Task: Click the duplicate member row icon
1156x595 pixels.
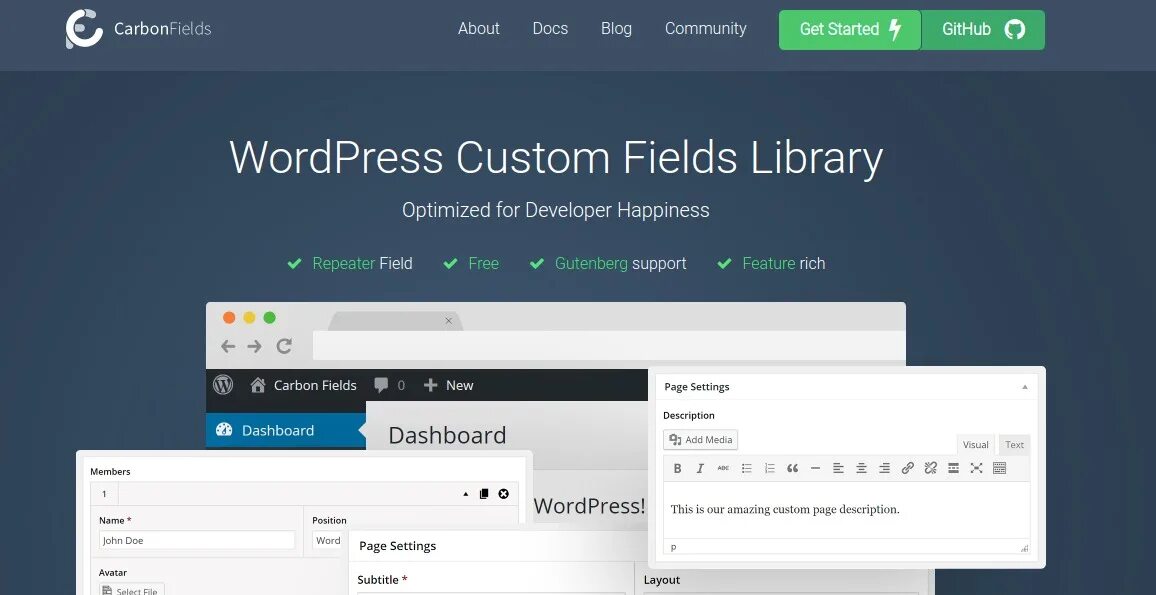Action: pos(484,494)
